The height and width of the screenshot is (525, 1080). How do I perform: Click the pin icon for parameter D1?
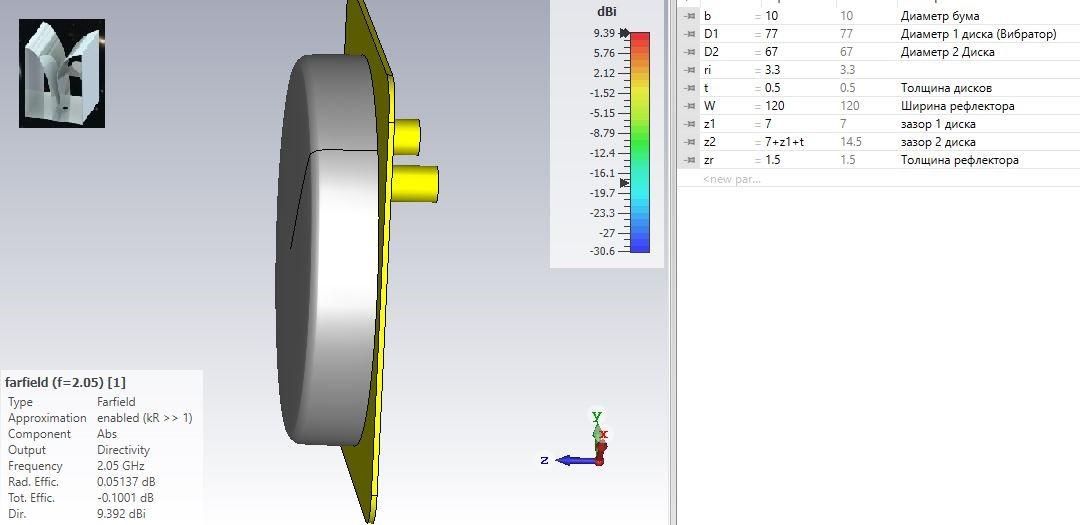689,34
